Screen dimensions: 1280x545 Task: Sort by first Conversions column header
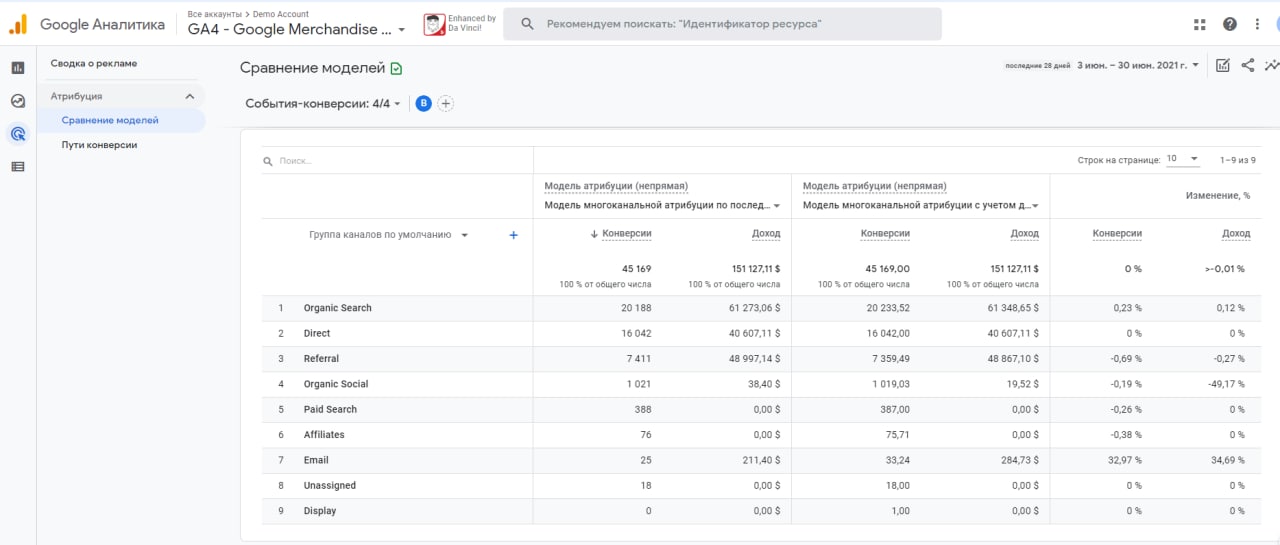coord(626,234)
